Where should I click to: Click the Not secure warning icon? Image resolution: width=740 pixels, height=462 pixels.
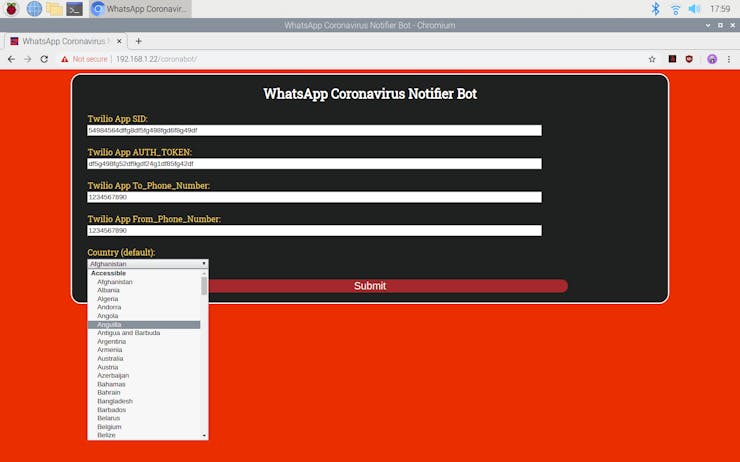coord(65,59)
